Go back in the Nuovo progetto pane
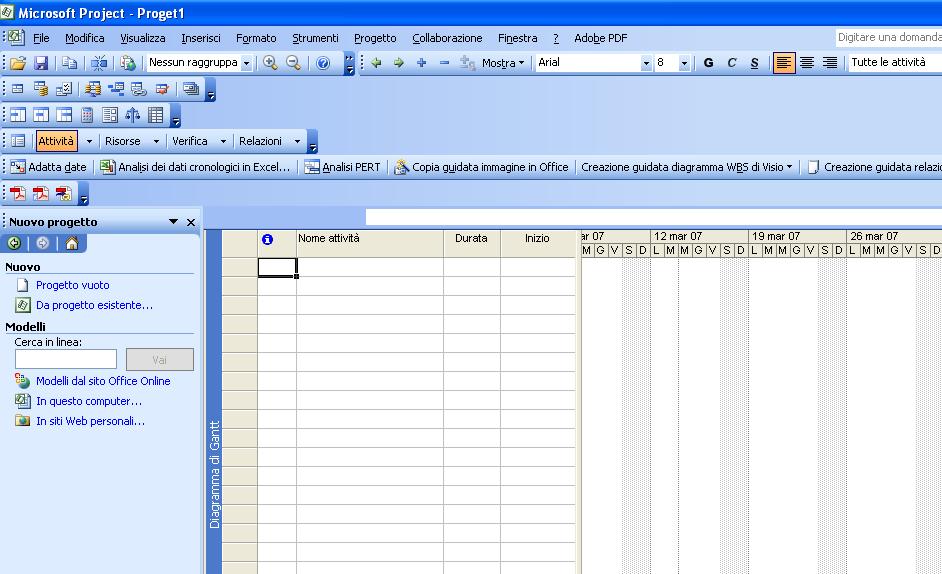The height and width of the screenshot is (574, 942). tap(14, 243)
